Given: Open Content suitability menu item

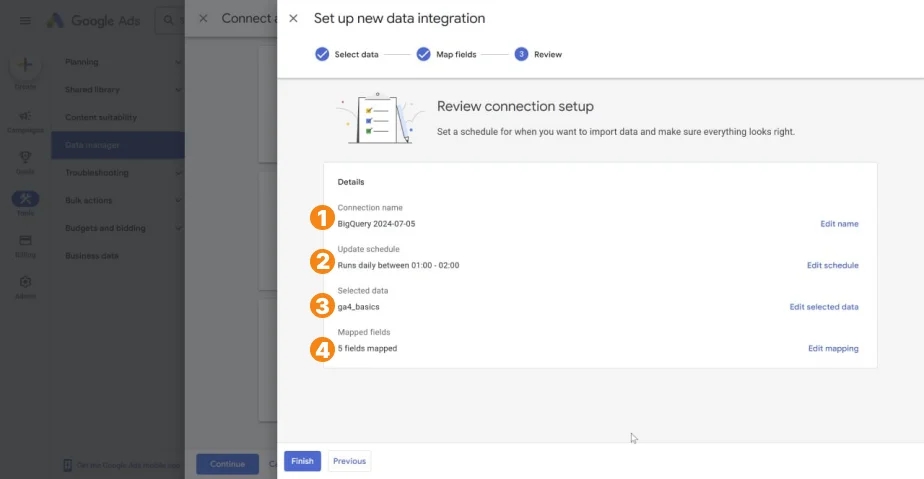Looking at the screenshot, I should pyautogui.click(x=118, y=117).
